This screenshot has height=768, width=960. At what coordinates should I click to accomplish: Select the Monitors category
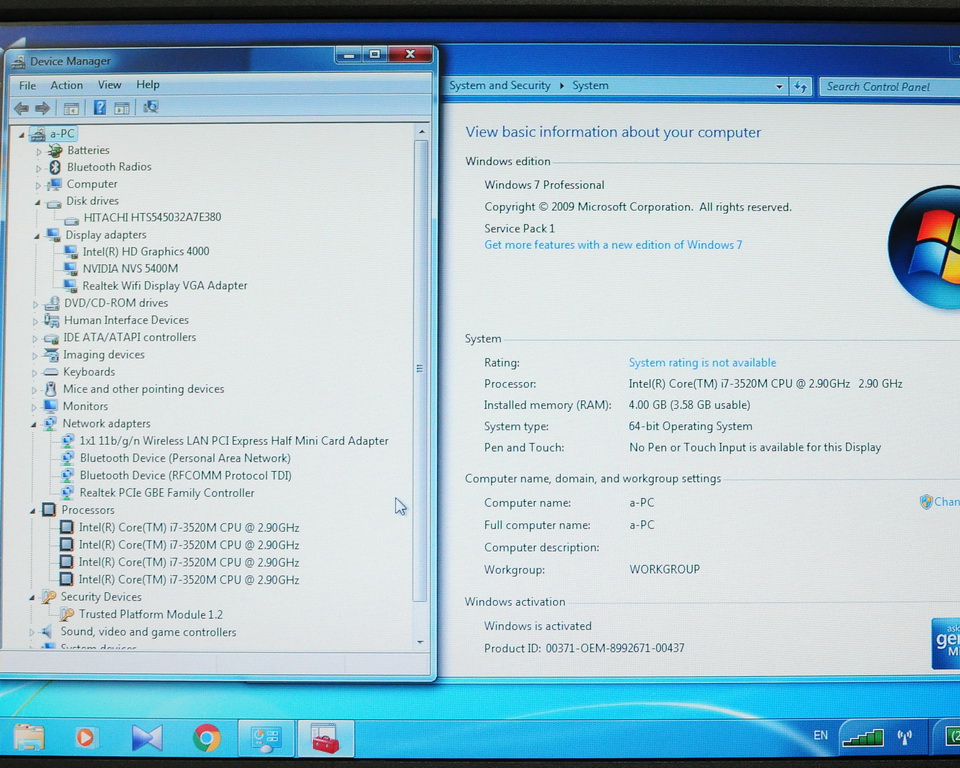pyautogui.click(x=85, y=406)
